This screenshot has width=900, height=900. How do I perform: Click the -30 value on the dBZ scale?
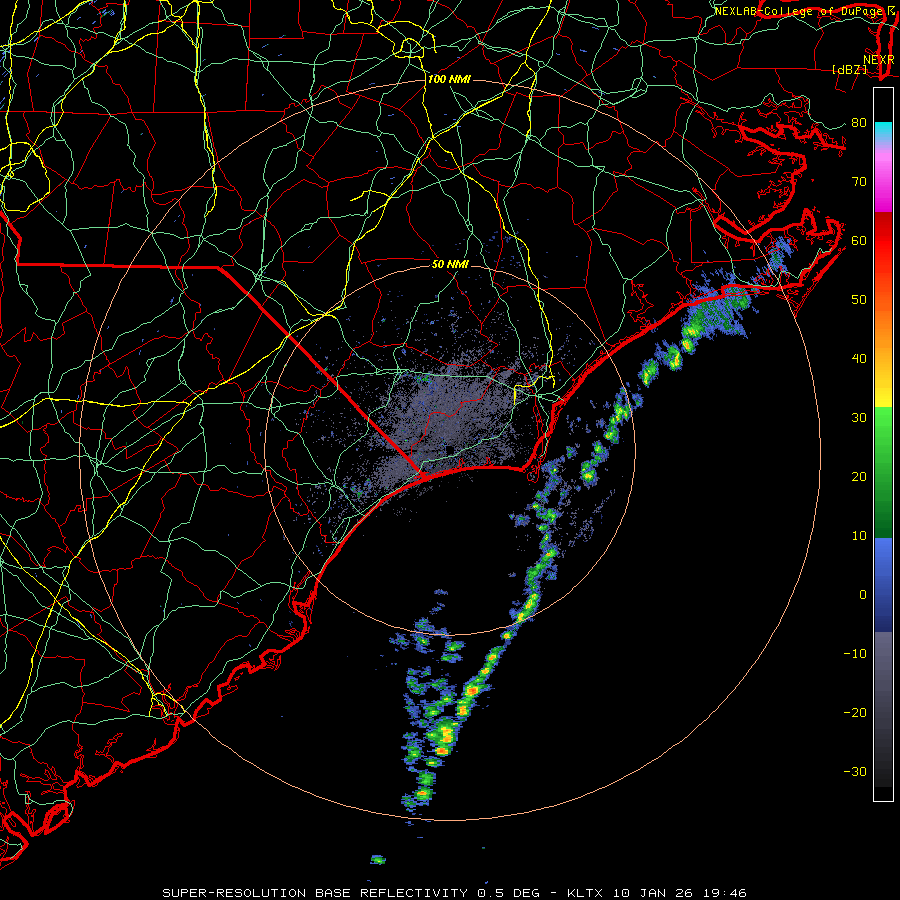(x=855, y=771)
